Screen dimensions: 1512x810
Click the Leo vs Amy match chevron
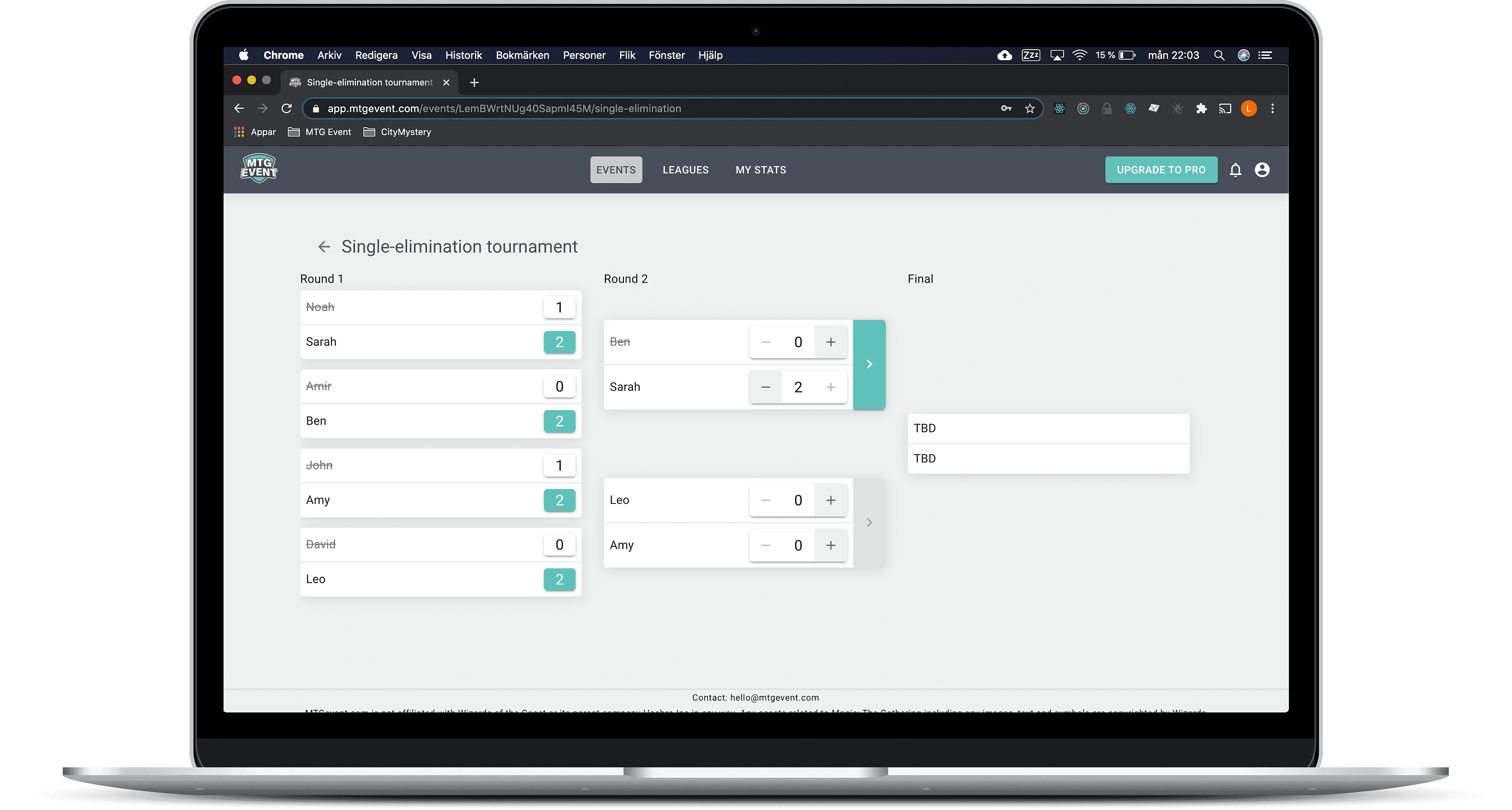869,523
